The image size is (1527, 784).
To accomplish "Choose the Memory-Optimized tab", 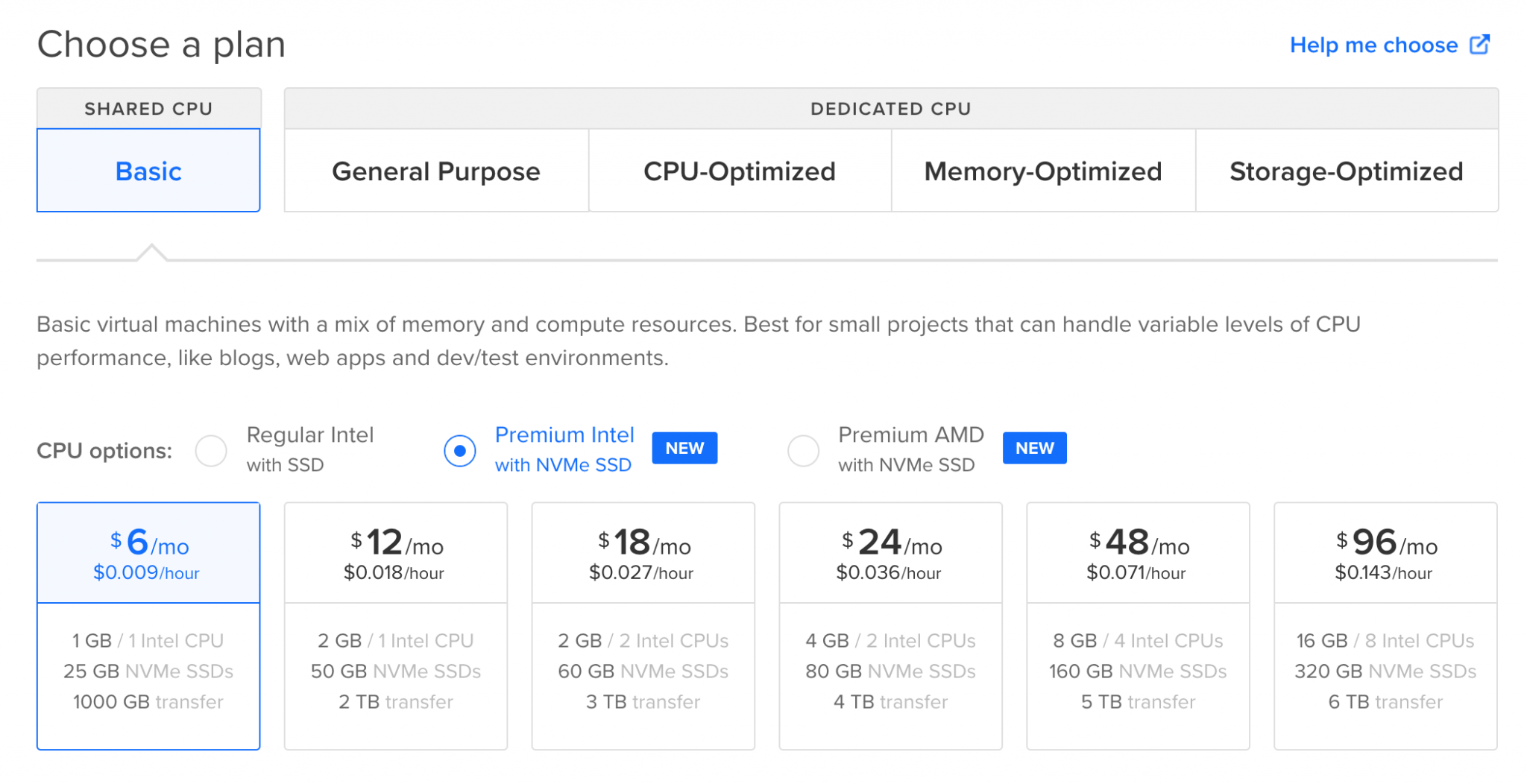I will point(1043,171).
